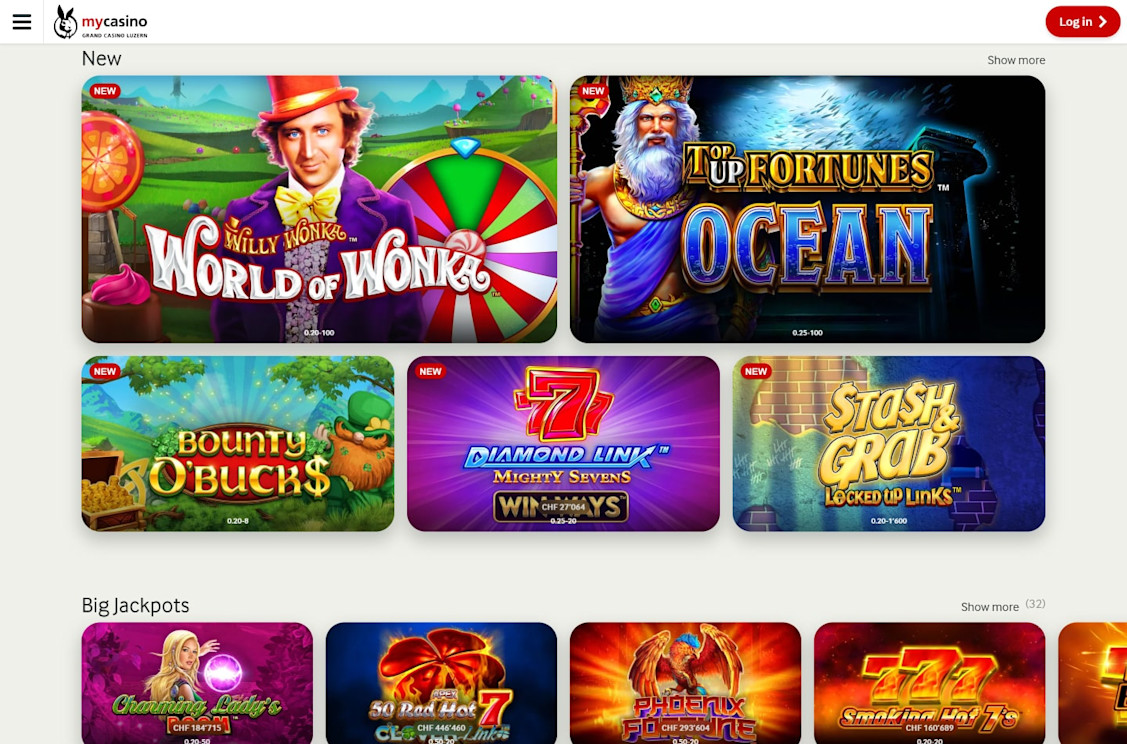This screenshot has height=744, width=1127.
Task: Click Show more beside the New heading
Action: (x=1016, y=60)
